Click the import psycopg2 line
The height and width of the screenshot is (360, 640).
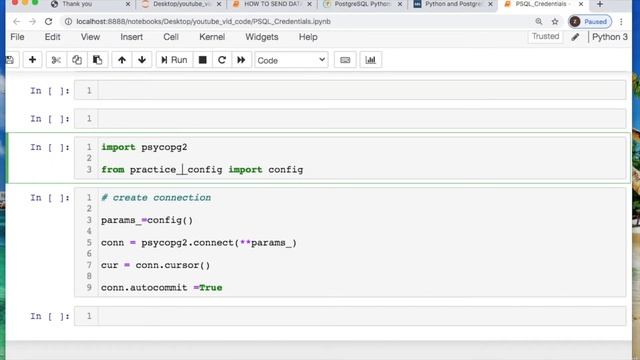[144, 147]
